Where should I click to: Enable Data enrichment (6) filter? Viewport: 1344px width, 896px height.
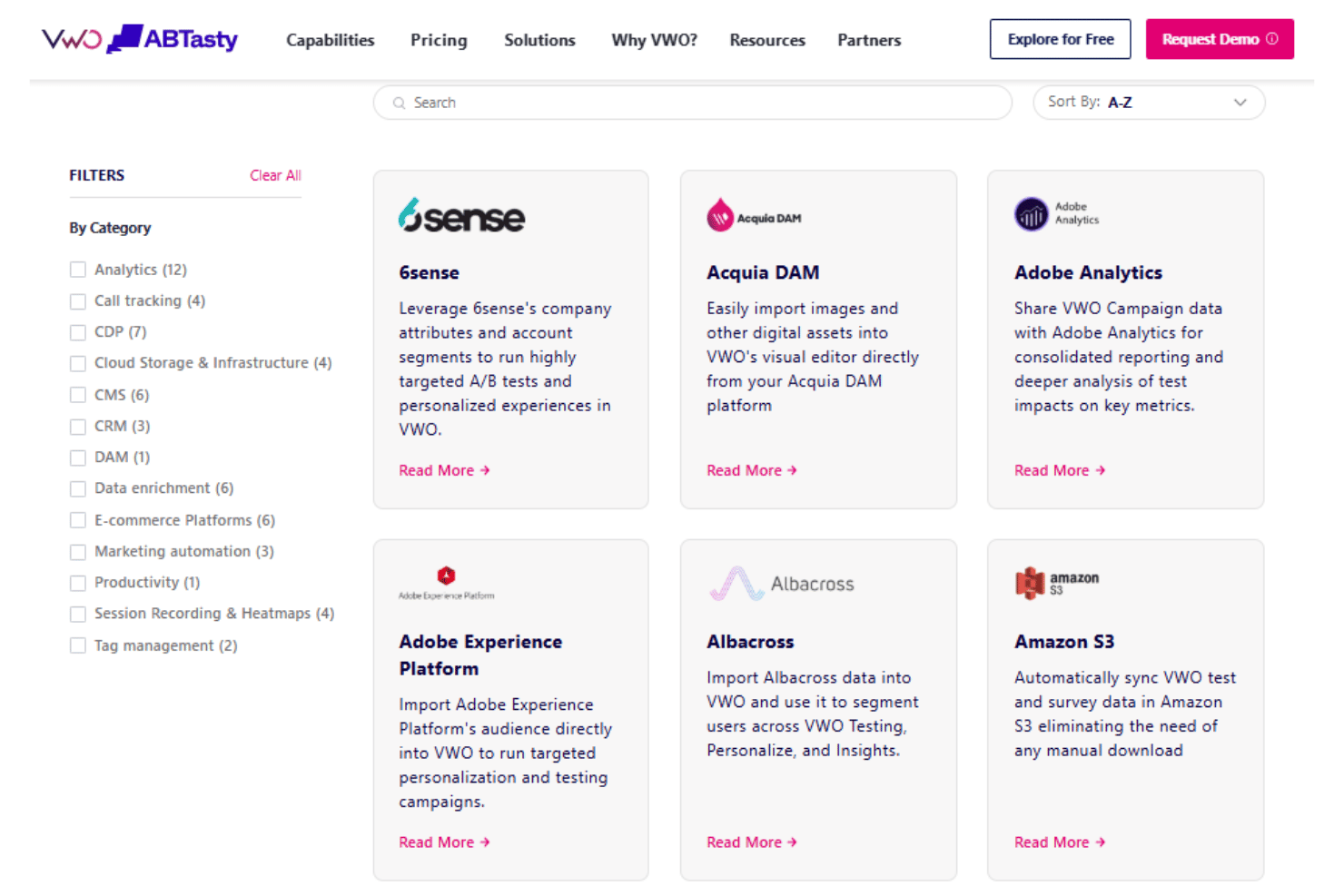[x=78, y=488]
